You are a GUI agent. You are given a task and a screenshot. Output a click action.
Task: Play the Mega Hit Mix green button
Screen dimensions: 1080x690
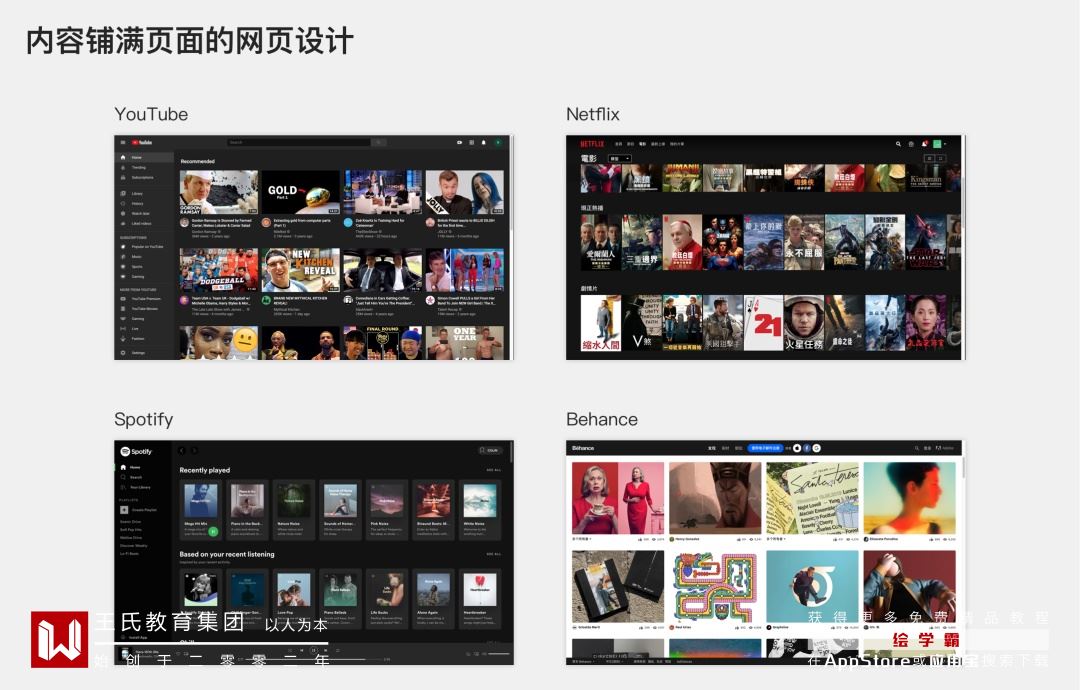(213, 532)
